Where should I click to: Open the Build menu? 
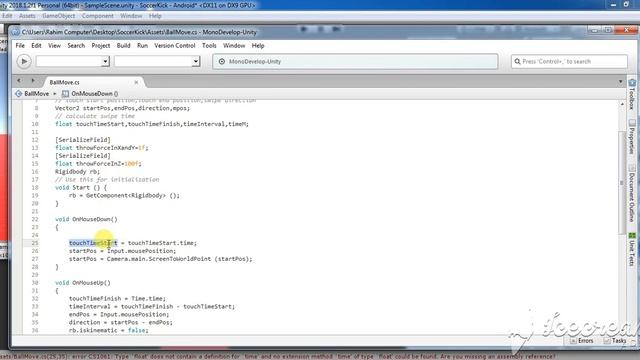pos(123,46)
